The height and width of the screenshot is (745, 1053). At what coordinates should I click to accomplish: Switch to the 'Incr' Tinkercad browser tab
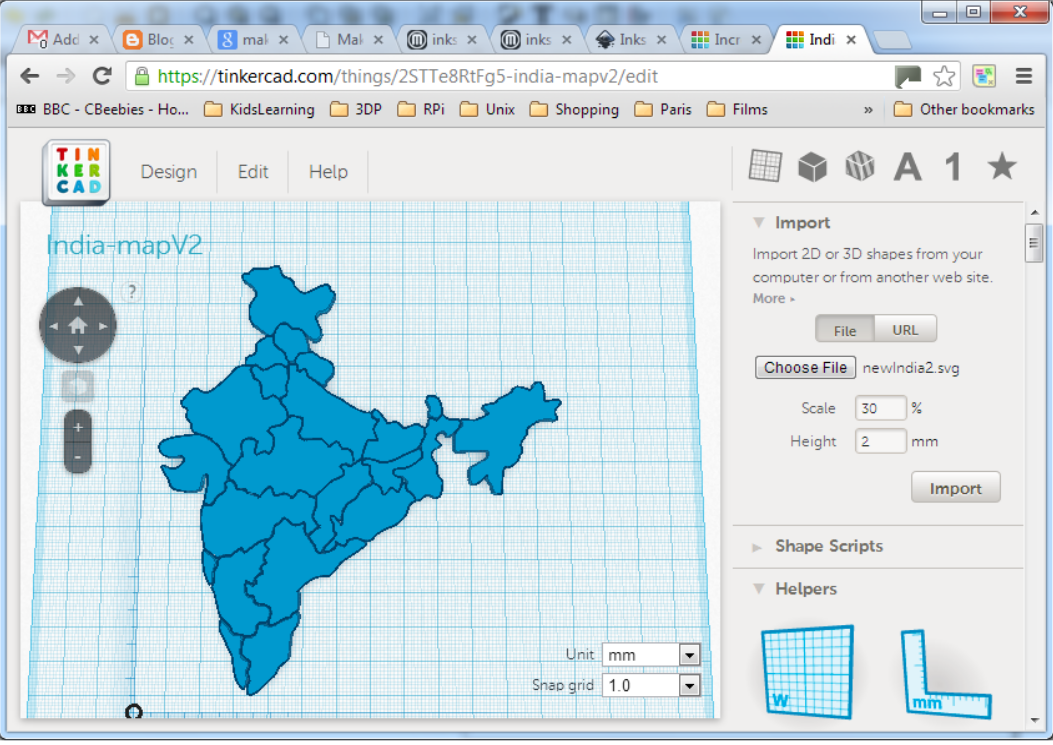(x=725, y=40)
